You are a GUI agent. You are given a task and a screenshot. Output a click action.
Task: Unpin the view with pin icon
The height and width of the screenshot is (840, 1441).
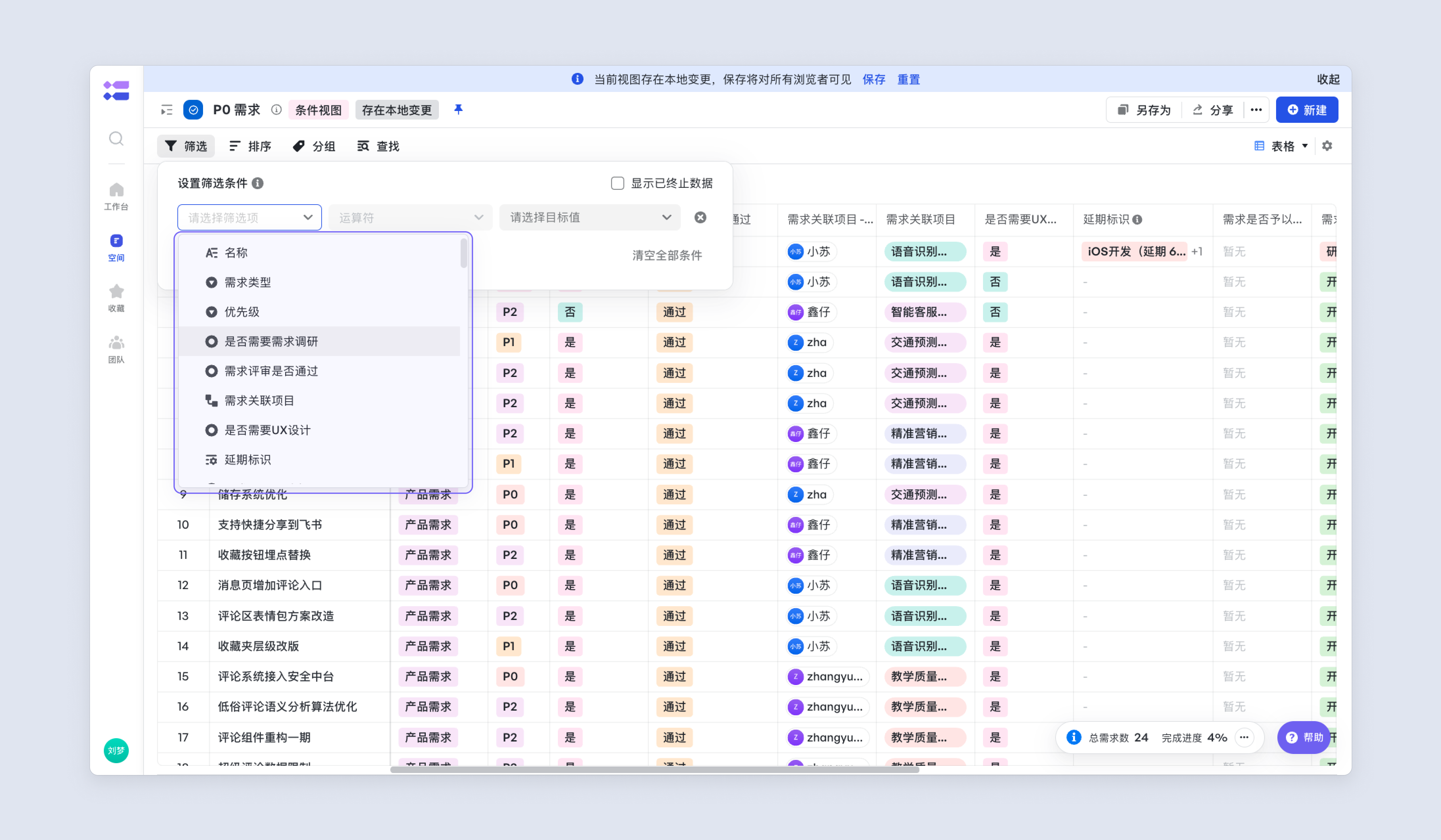tap(458, 109)
